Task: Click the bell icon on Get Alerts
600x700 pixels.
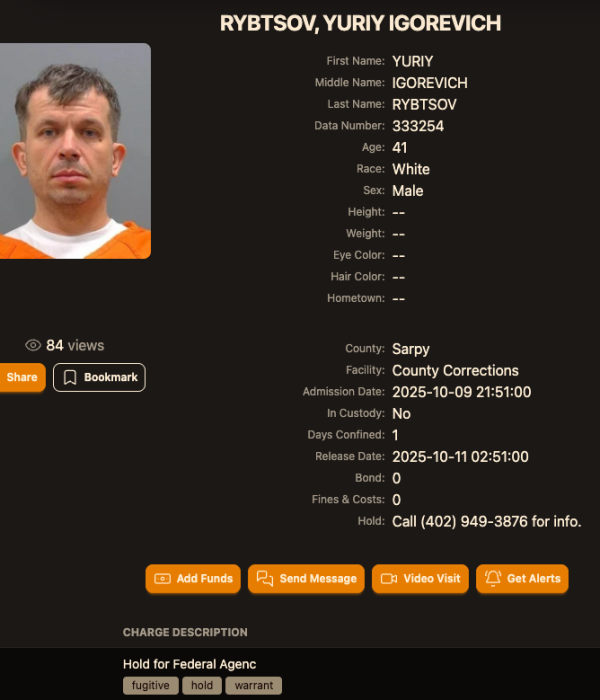Action: (x=493, y=578)
